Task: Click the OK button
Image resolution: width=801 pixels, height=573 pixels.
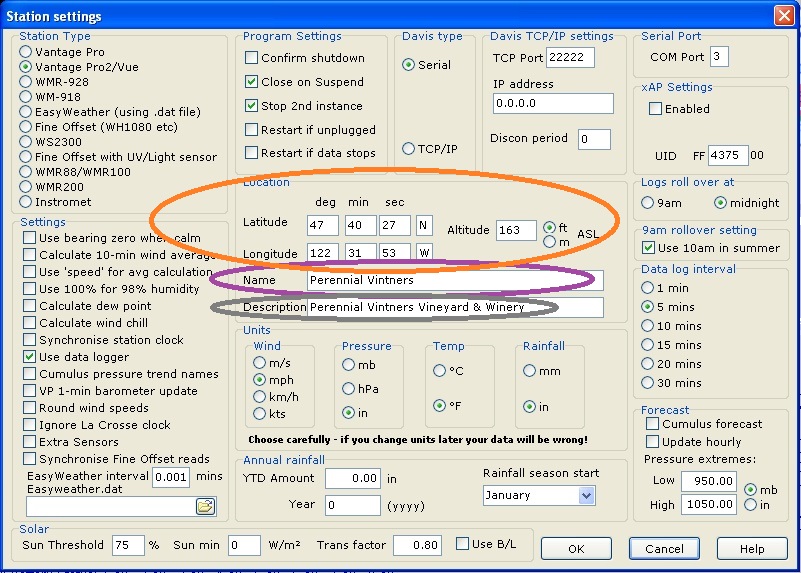Action: tap(575, 549)
